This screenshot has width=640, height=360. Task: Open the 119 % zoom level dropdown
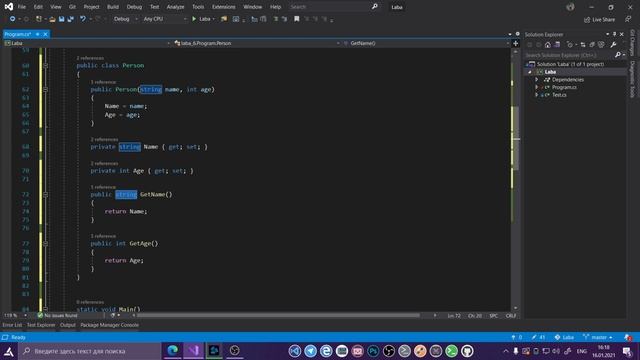point(16,316)
